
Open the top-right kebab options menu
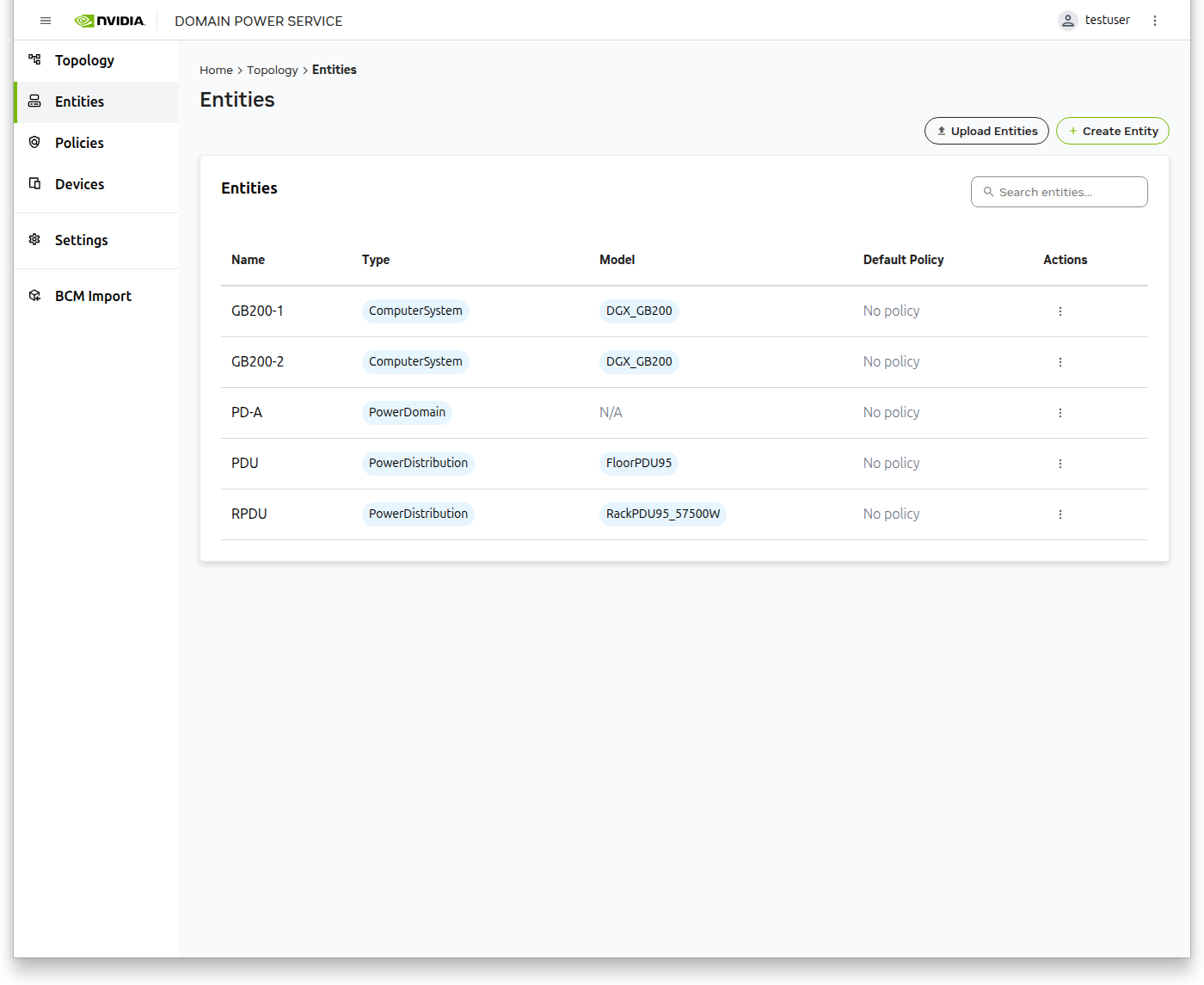1155,21
